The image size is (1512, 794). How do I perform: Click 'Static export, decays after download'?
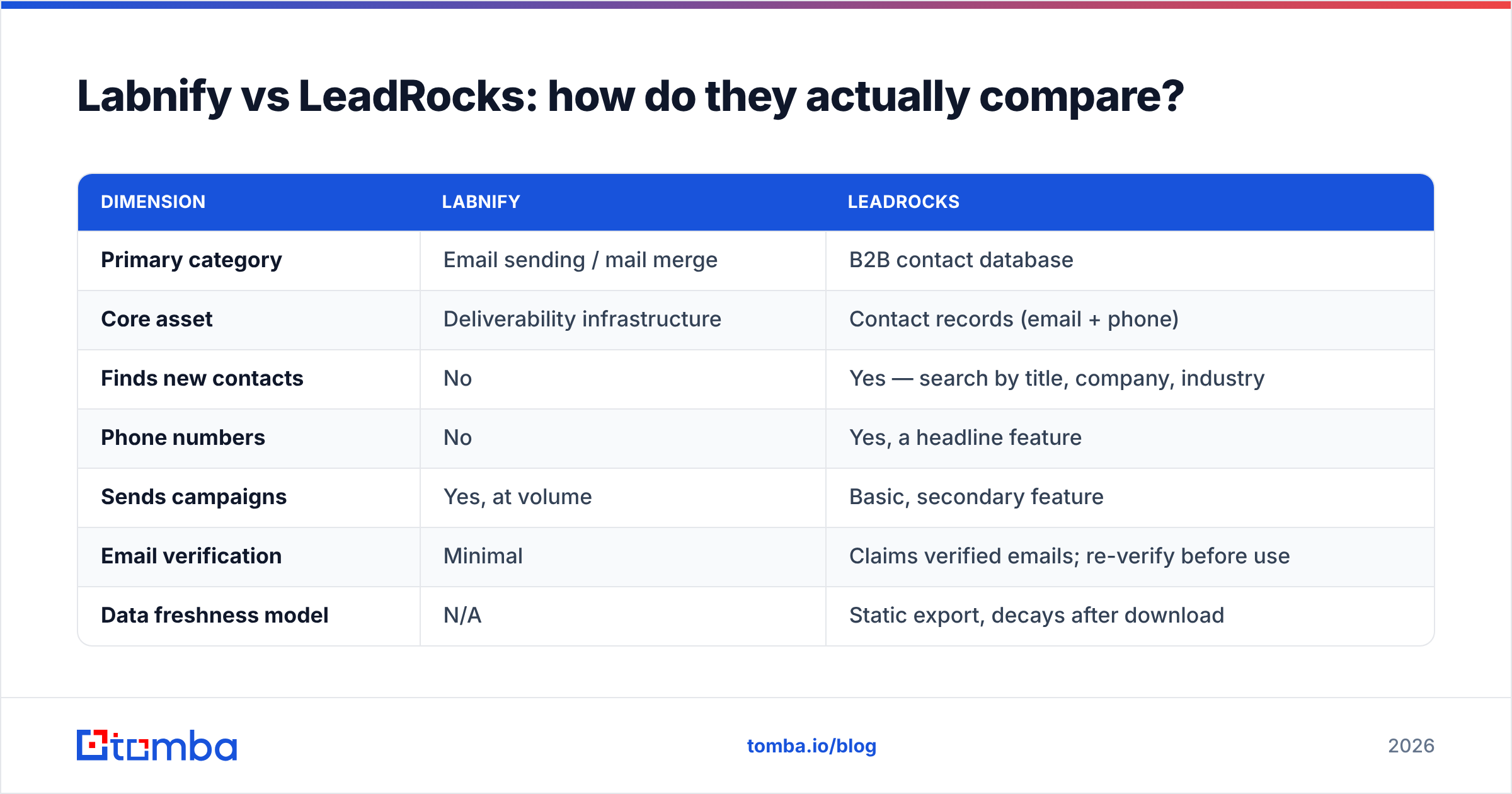tap(1036, 616)
